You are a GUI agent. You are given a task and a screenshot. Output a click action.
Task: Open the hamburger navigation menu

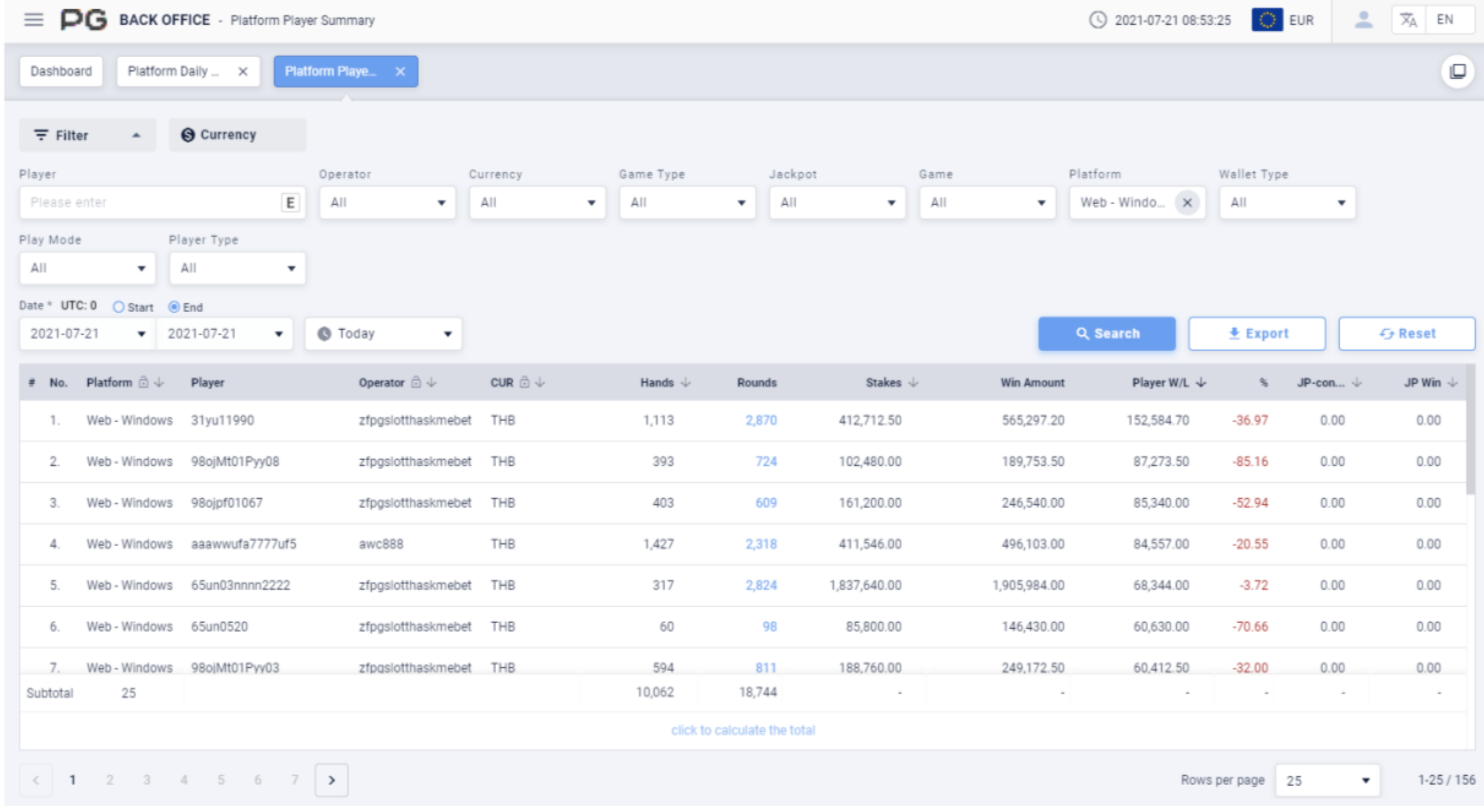(x=34, y=20)
